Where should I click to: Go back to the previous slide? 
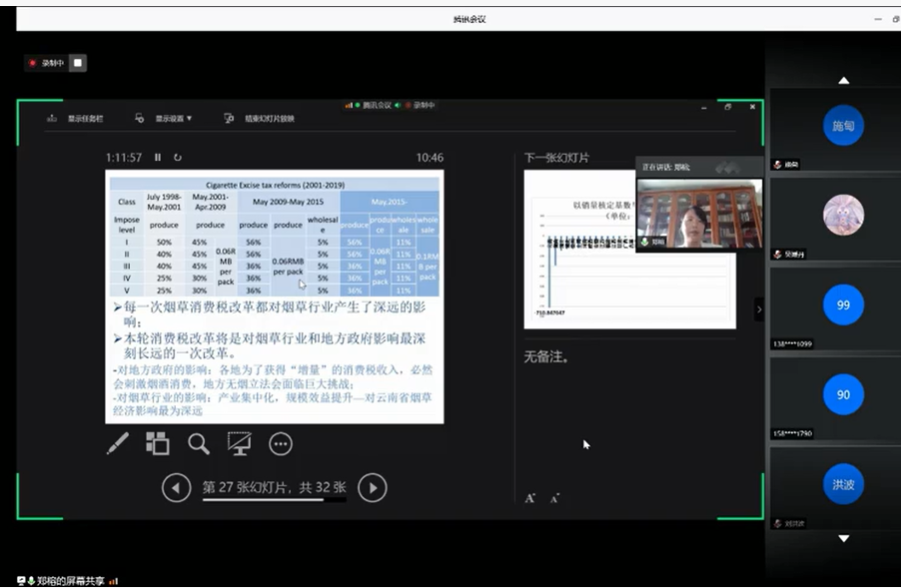click(176, 487)
